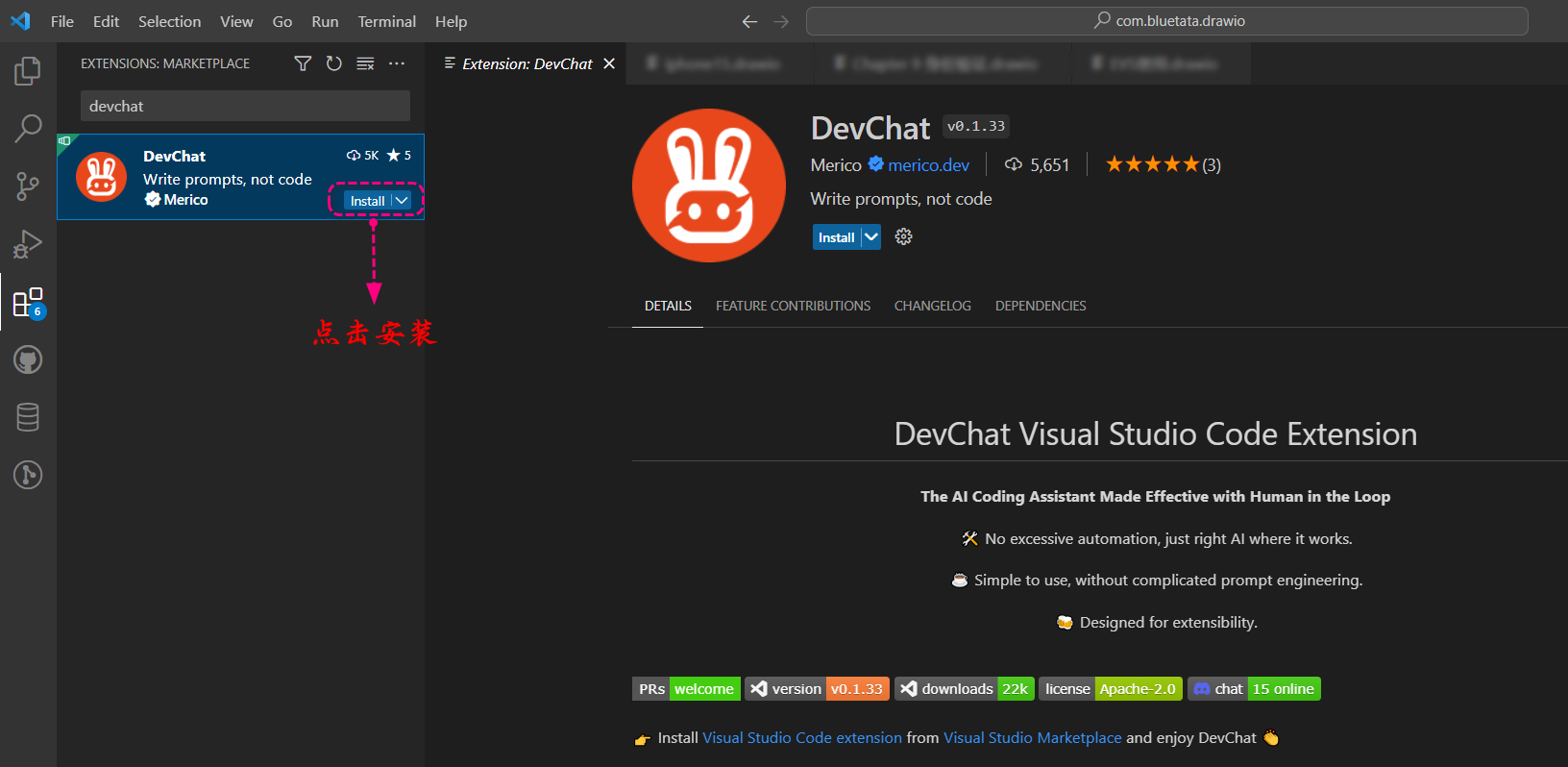Open the Help menu
Image resolution: width=1568 pixels, height=767 pixels.
pos(451,21)
